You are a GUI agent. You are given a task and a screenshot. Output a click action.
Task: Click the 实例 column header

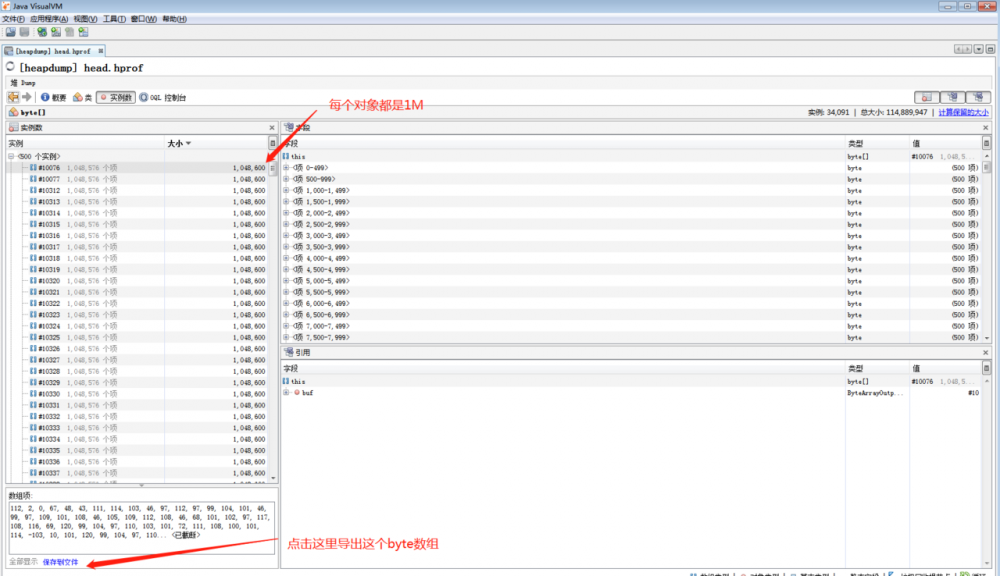point(85,144)
